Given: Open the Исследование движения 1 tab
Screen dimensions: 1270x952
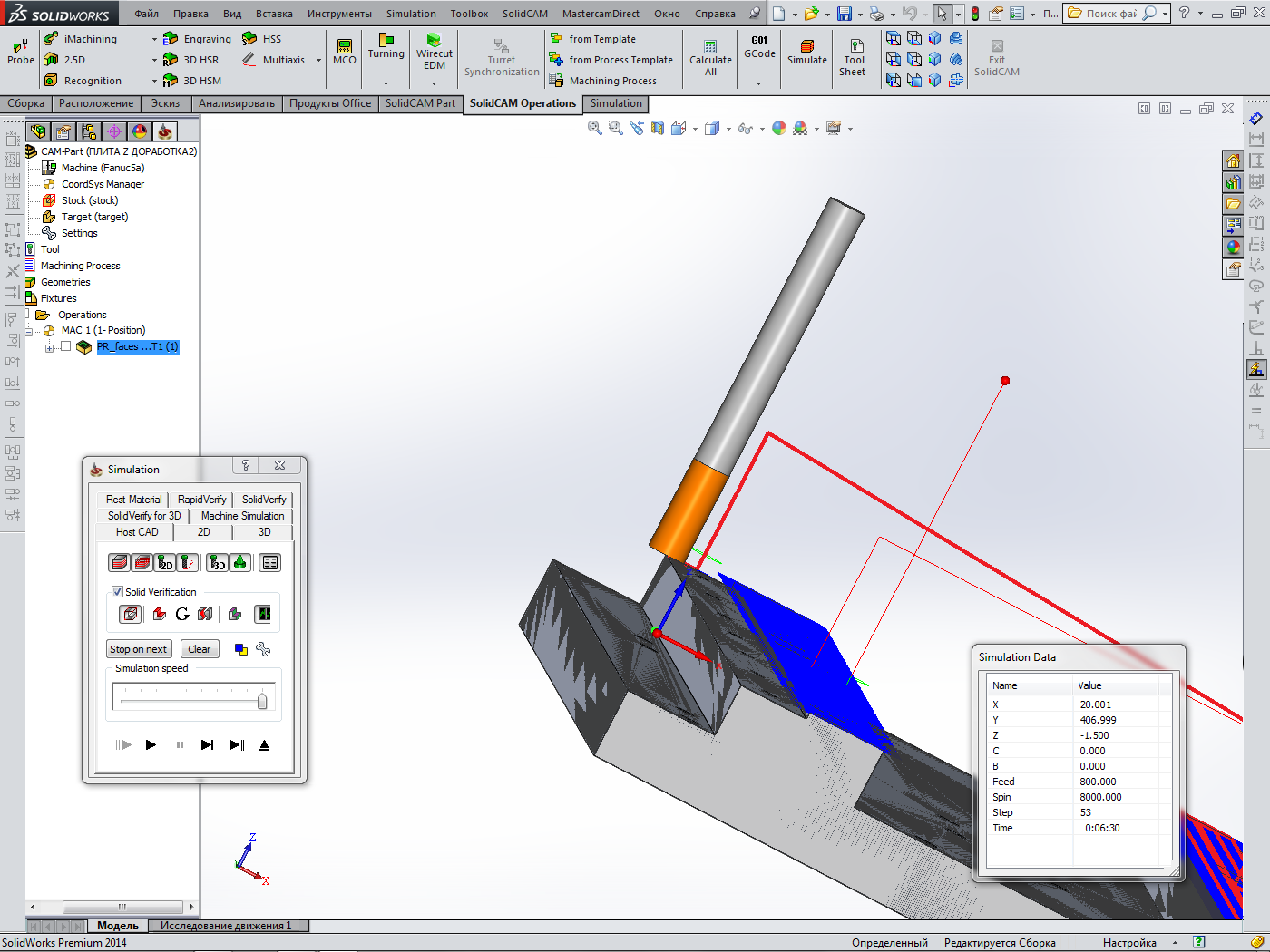Looking at the screenshot, I should (x=226, y=926).
